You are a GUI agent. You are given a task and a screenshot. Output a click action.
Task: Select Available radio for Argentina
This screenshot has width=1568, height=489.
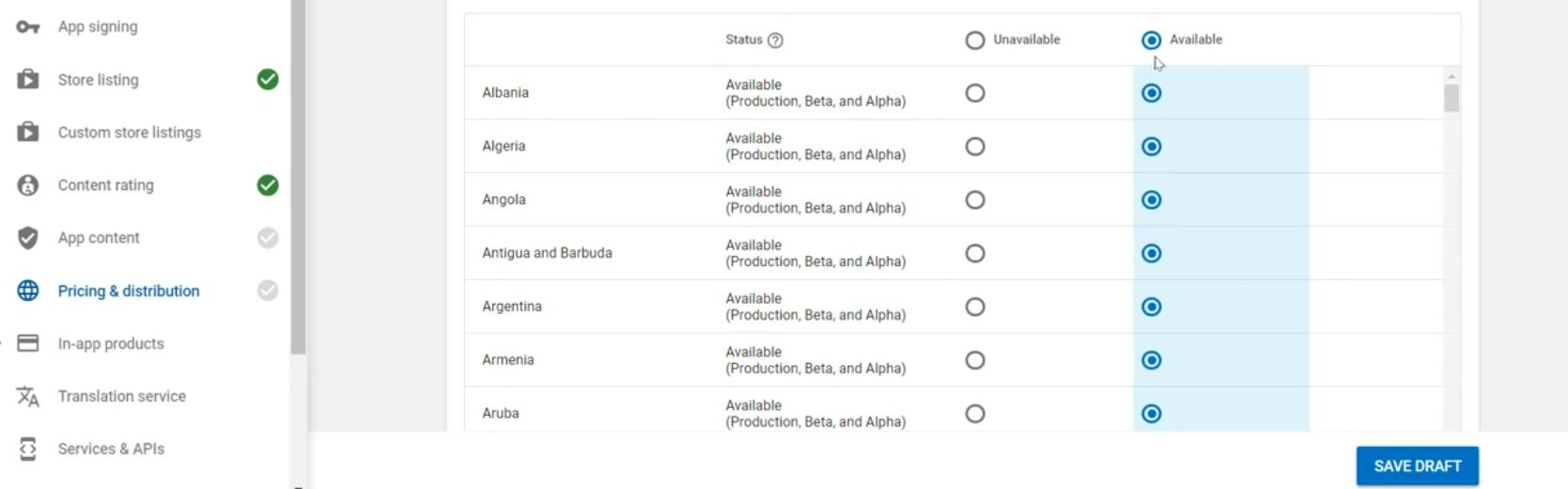(x=1151, y=307)
